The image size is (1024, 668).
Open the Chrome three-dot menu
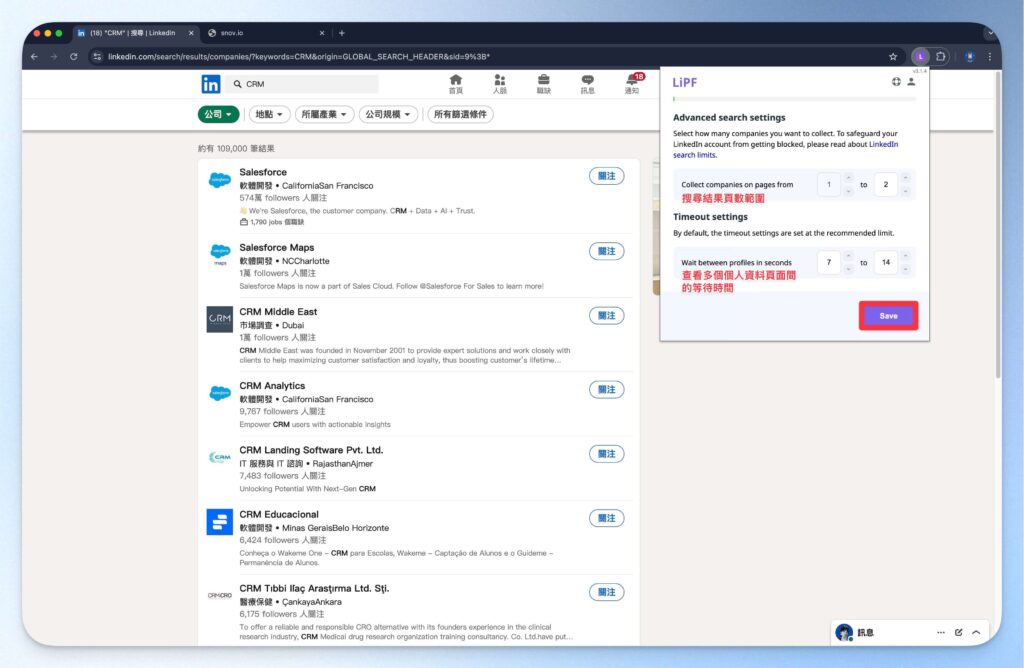point(990,57)
